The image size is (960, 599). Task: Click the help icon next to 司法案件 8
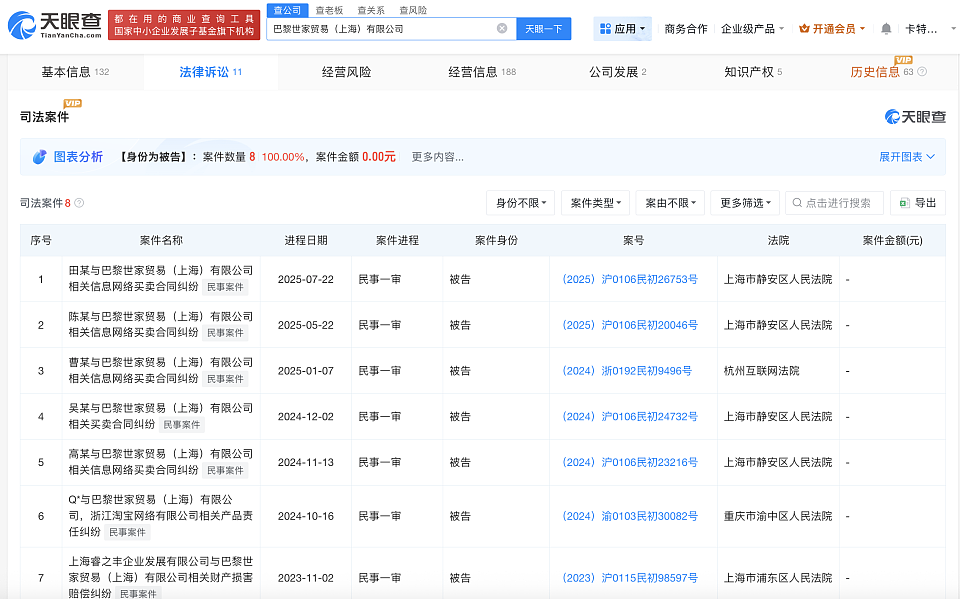pos(79,203)
